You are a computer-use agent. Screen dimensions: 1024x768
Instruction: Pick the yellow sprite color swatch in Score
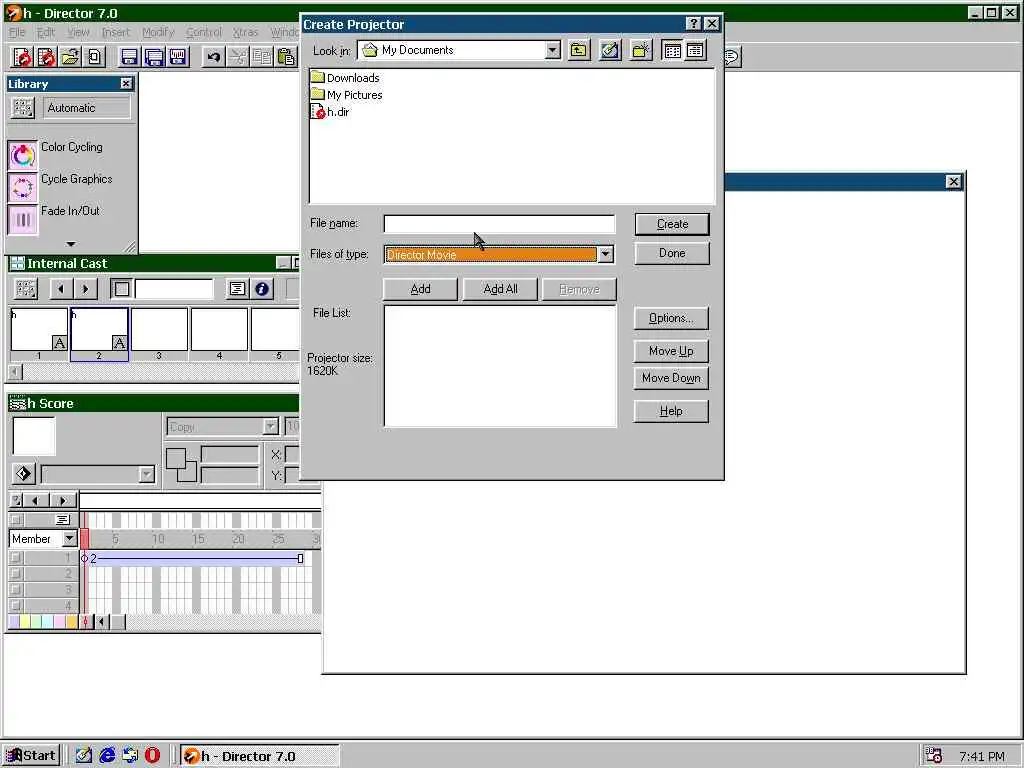[x=25, y=622]
